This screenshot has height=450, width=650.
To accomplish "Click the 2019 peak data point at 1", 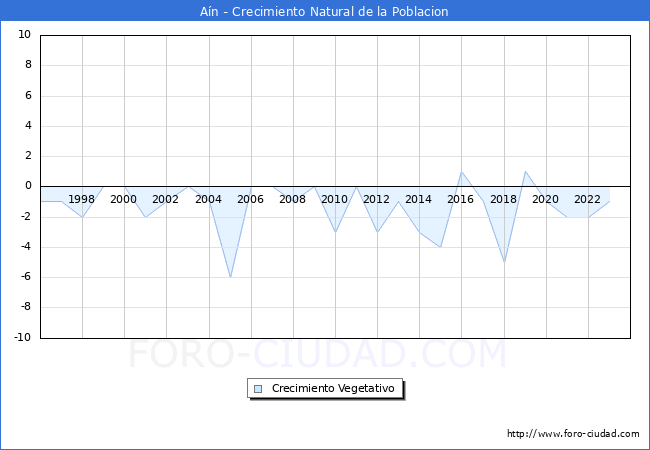I will click(x=525, y=171).
